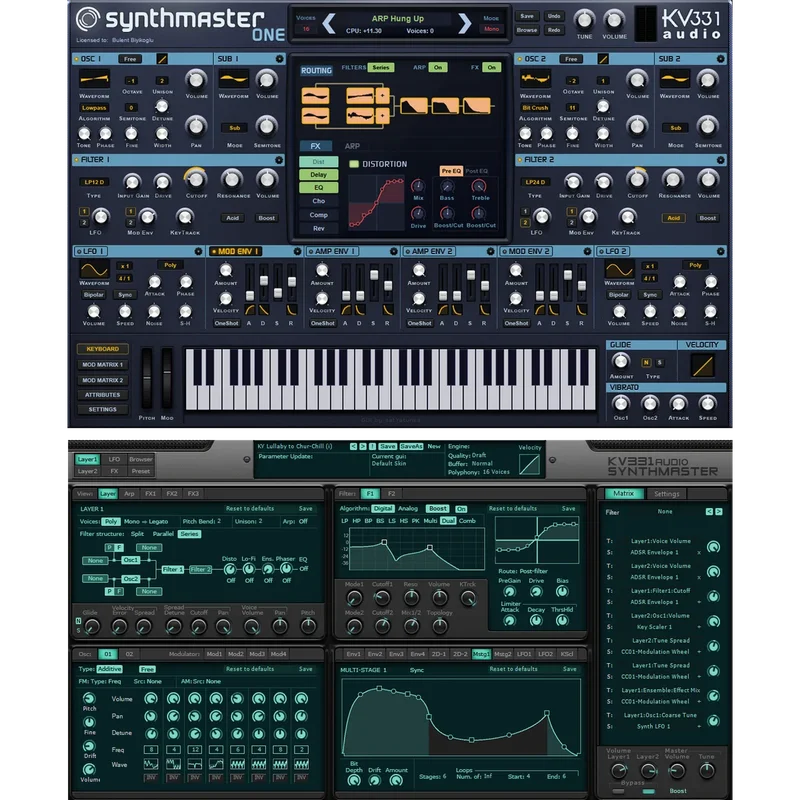
Task: Open AMP ENV 2 gear menu
Action: [490, 252]
